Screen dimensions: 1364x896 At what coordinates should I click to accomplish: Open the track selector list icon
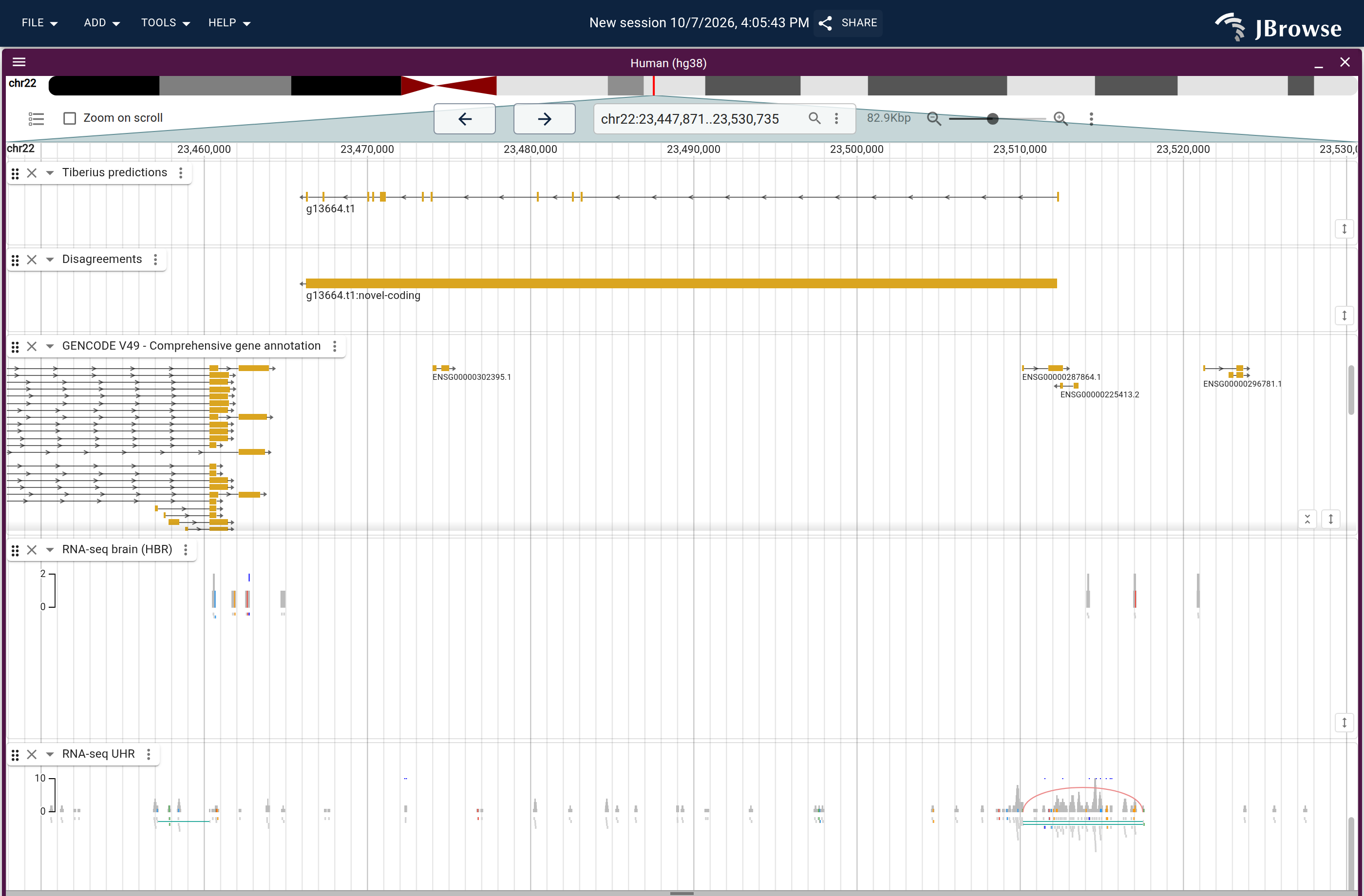[x=36, y=119]
